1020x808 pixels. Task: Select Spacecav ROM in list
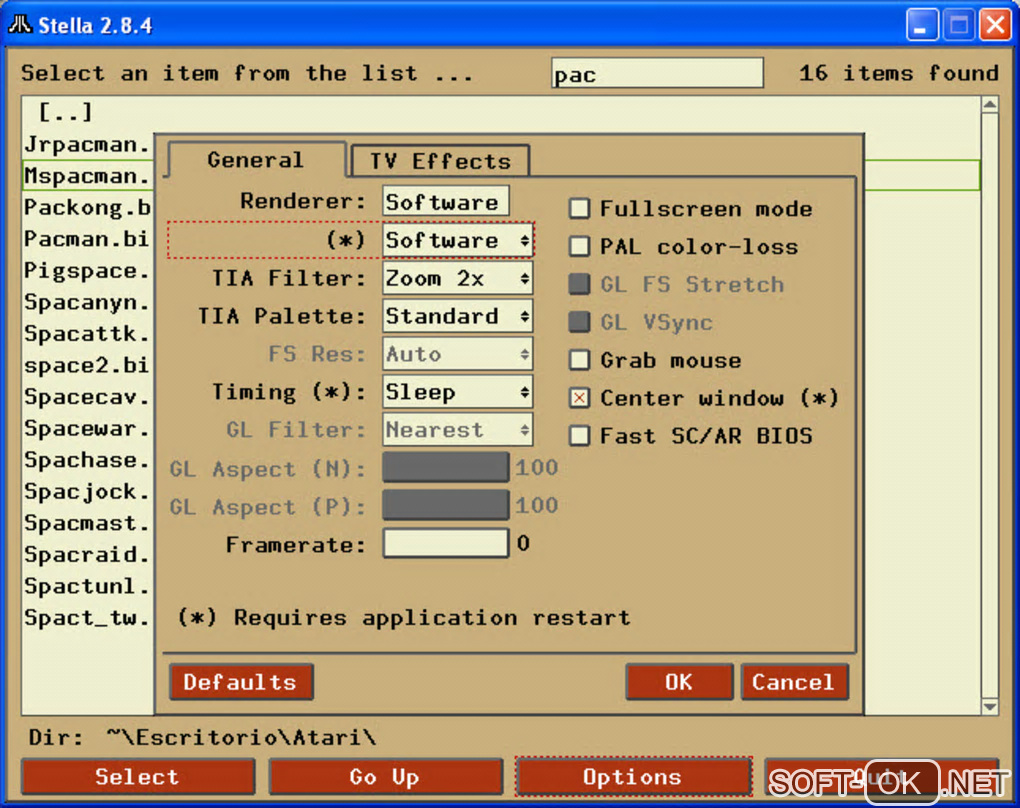tap(87, 397)
